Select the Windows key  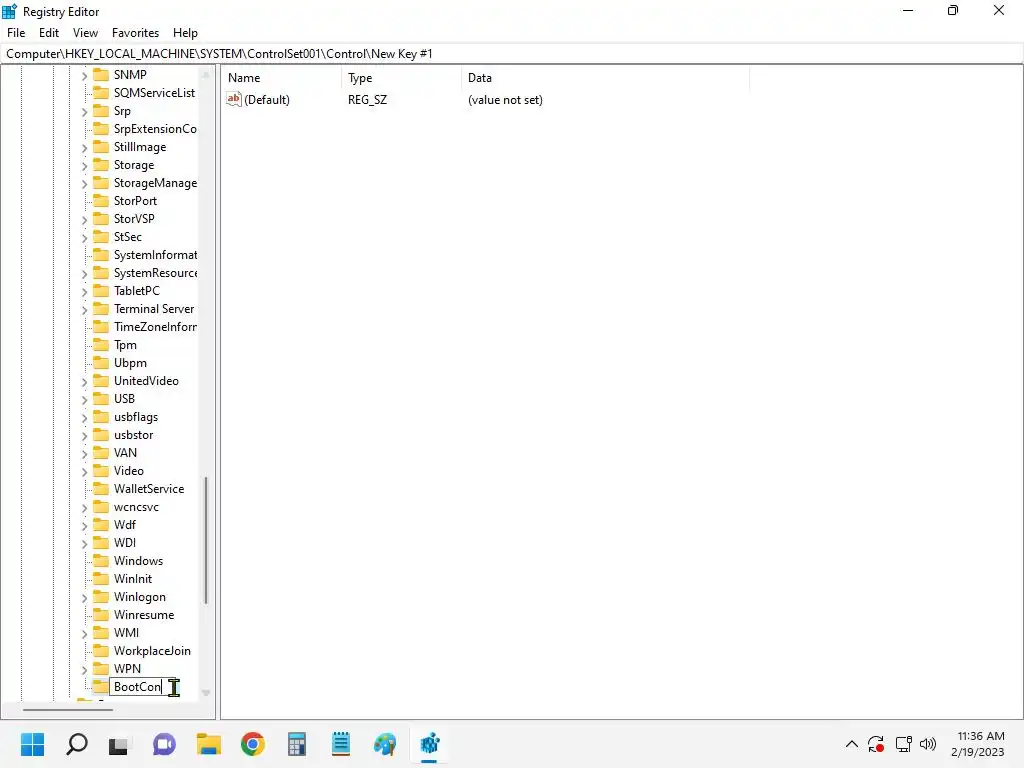[x=138, y=561]
